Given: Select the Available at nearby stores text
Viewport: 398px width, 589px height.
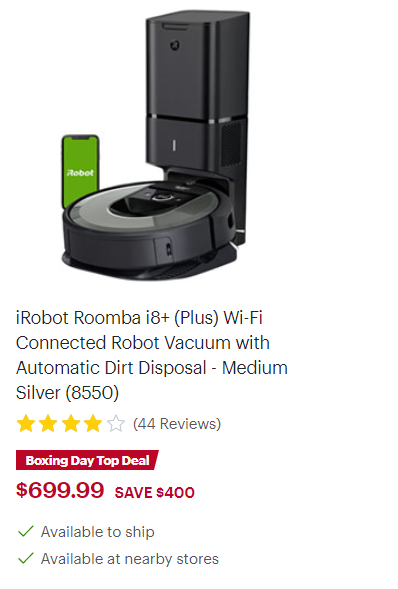Looking at the screenshot, I should click(130, 559).
